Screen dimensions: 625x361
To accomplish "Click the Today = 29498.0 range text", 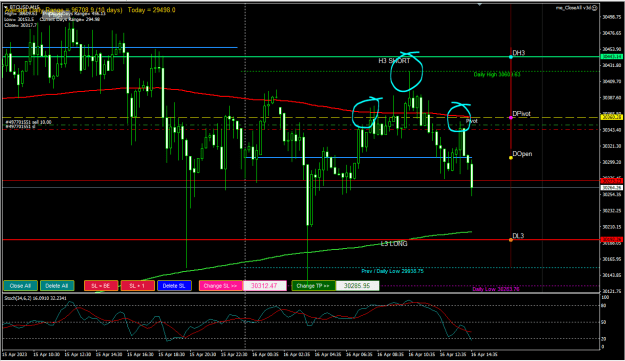I will pyautogui.click(x=151, y=10).
